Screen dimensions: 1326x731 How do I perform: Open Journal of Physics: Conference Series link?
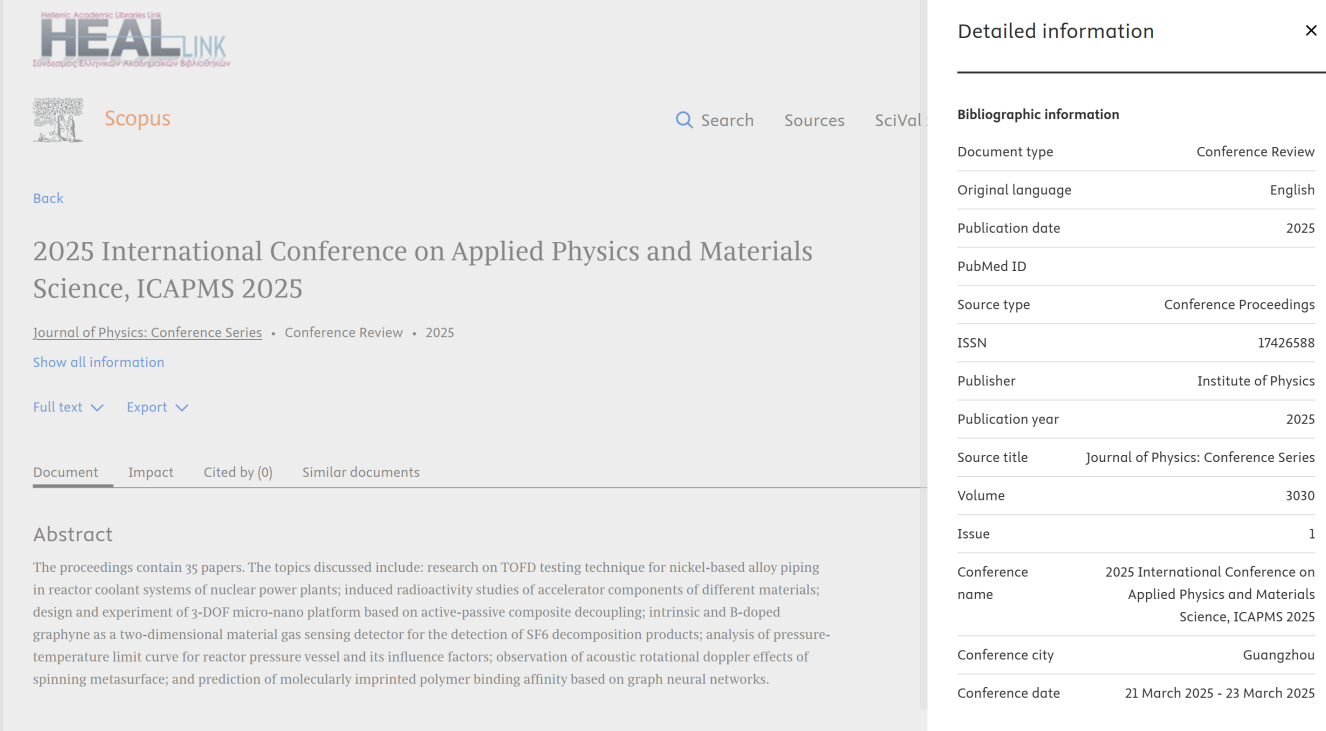(147, 333)
